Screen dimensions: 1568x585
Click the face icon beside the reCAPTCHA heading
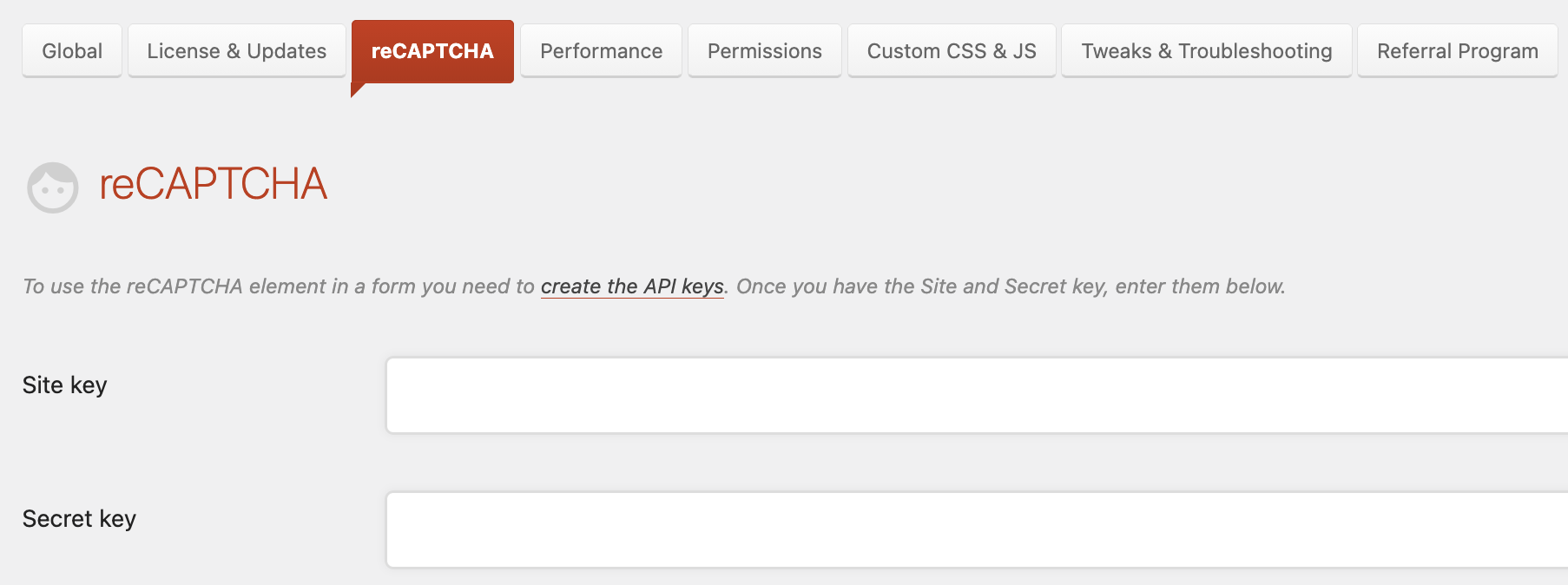[x=53, y=187]
